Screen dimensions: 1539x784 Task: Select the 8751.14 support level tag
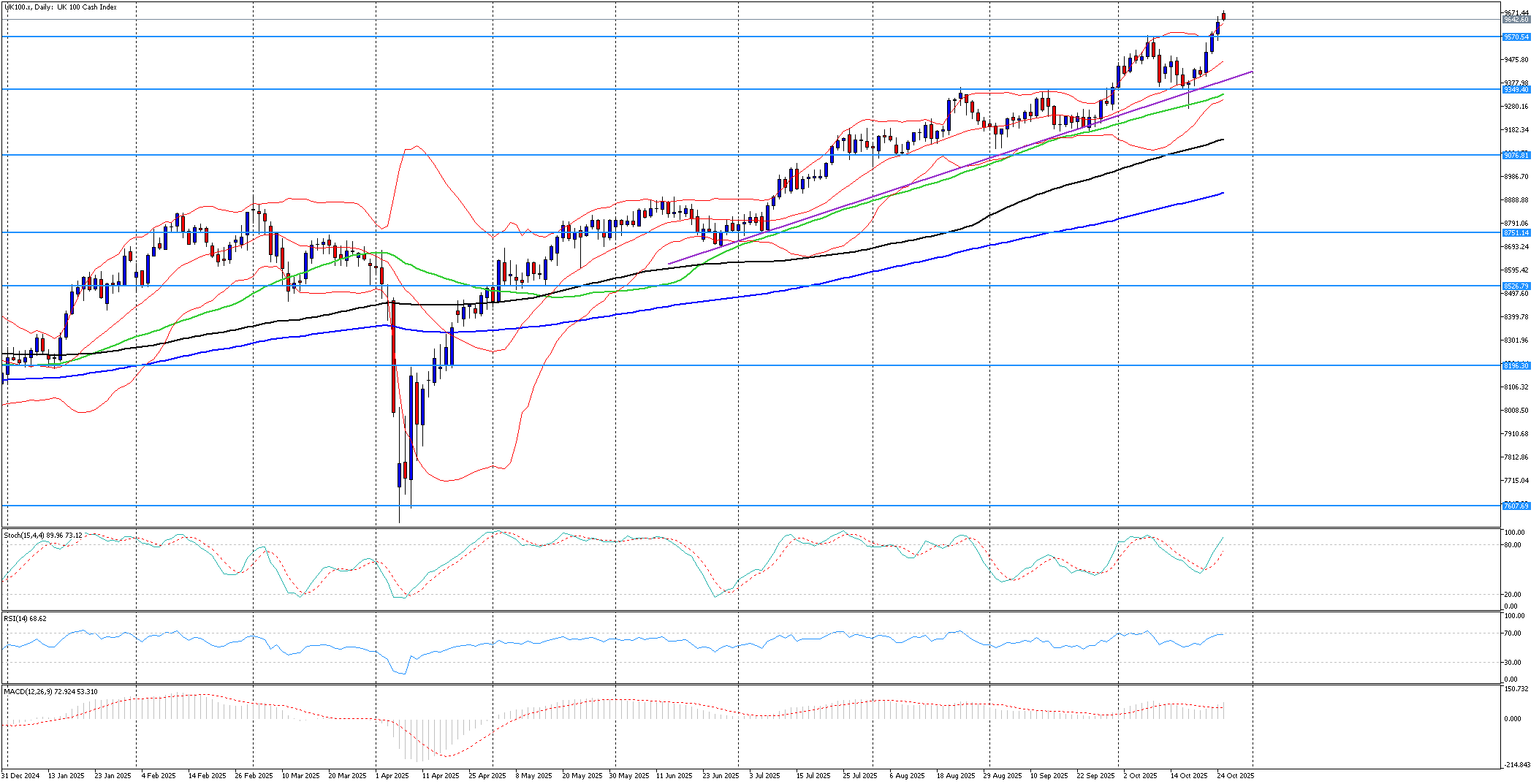[1516, 233]
